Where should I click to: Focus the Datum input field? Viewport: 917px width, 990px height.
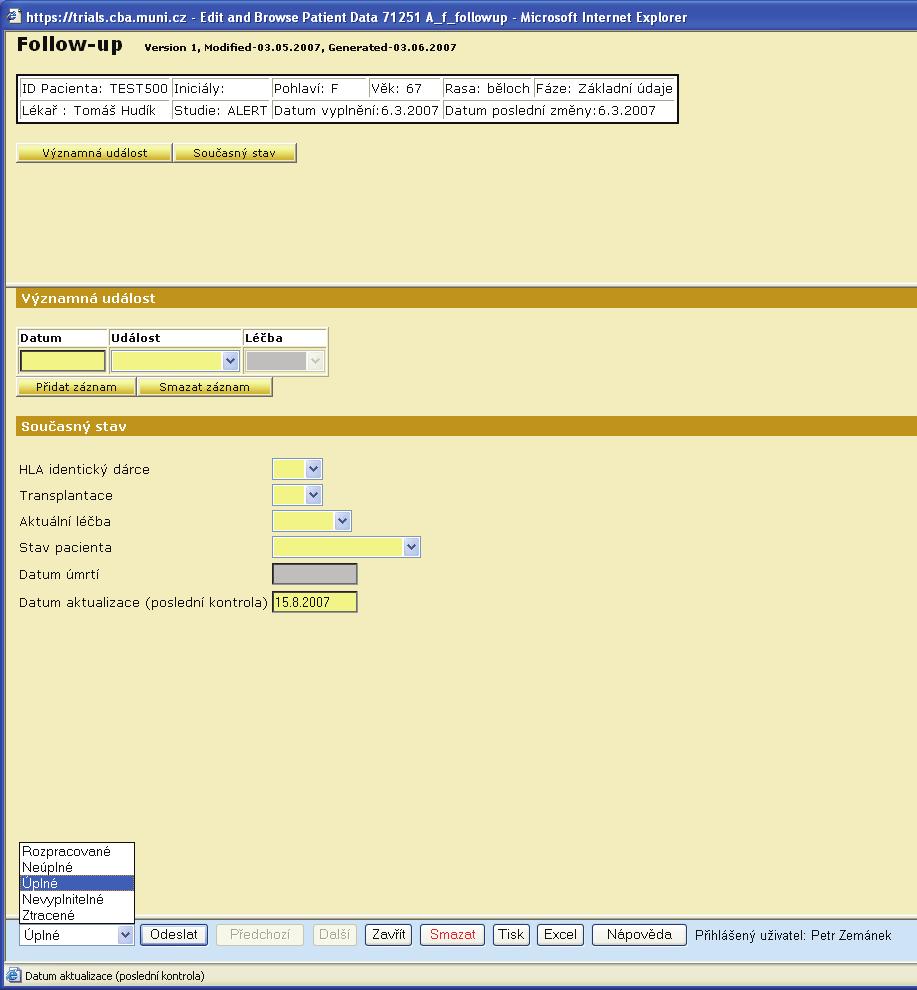(63, 361)
